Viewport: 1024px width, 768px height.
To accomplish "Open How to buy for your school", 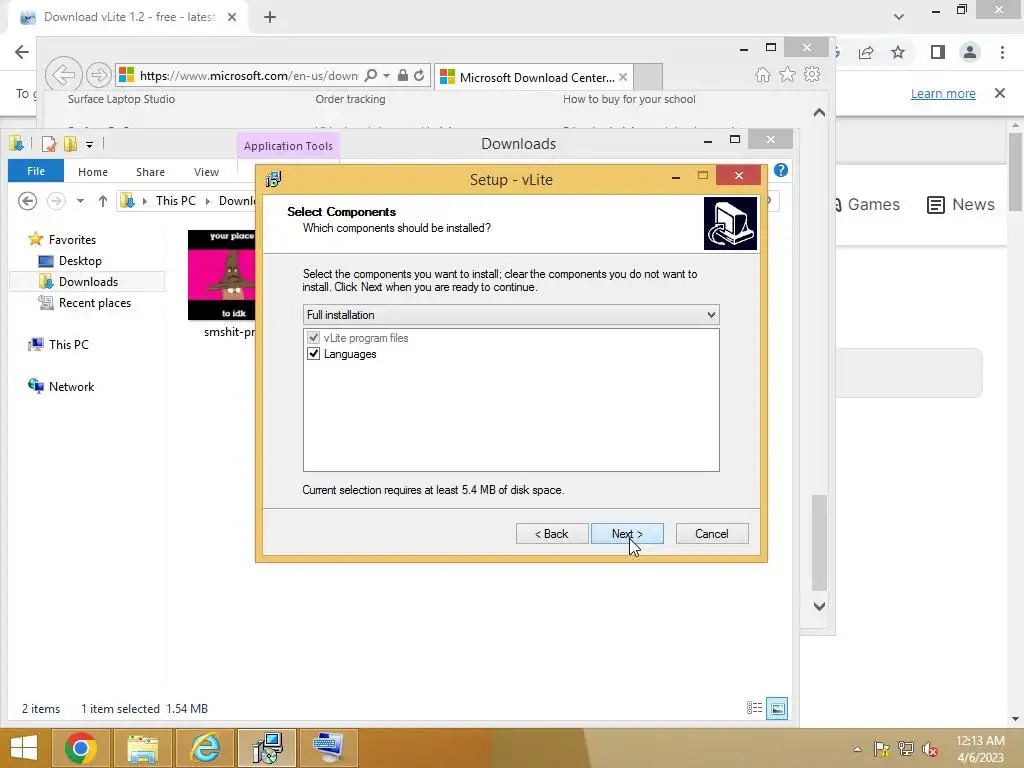I will click(x=629, y=99).
